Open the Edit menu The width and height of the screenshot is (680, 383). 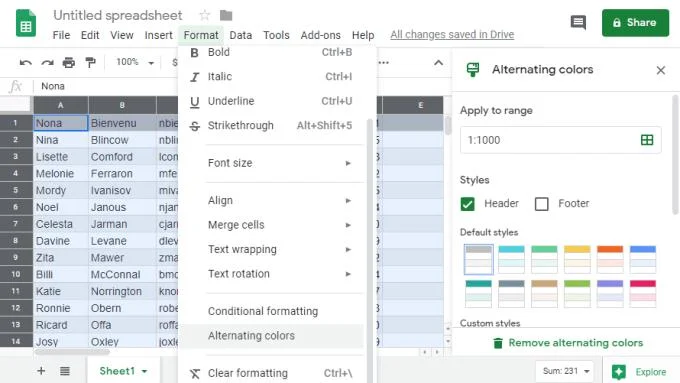pyautogui.click(x=90, y=35)
